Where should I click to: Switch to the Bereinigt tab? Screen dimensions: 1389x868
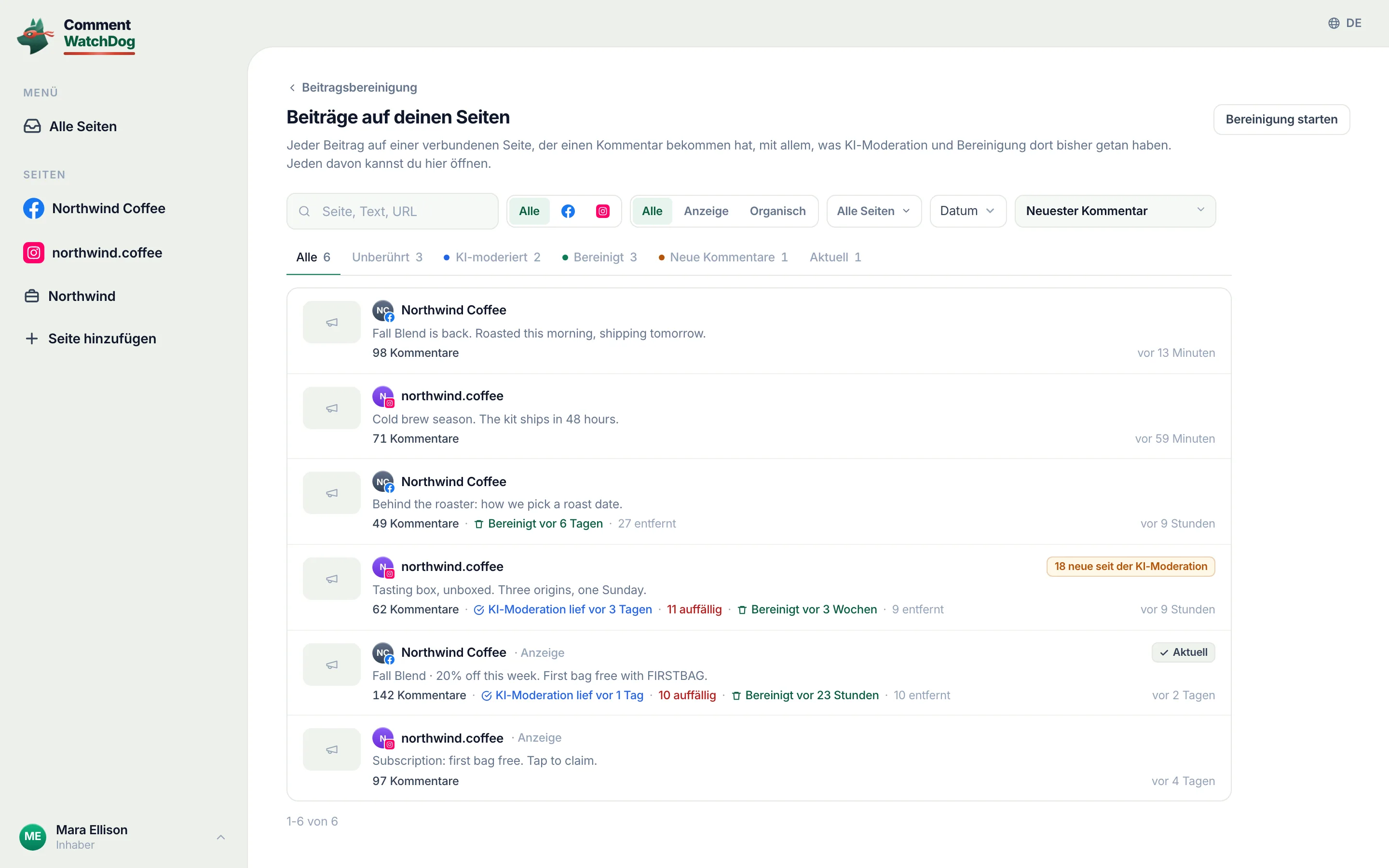click(599, 257)
